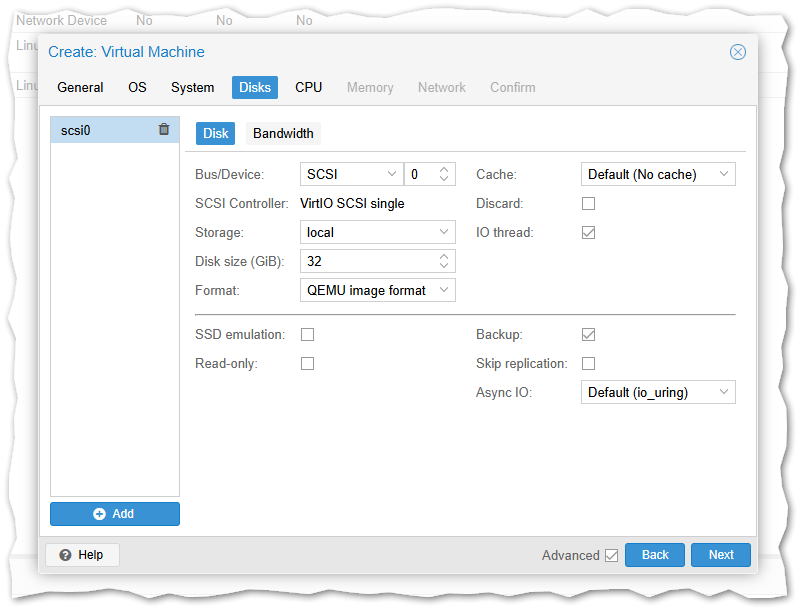
Task: Click the Disk size input field
Action: click(368, 261)
